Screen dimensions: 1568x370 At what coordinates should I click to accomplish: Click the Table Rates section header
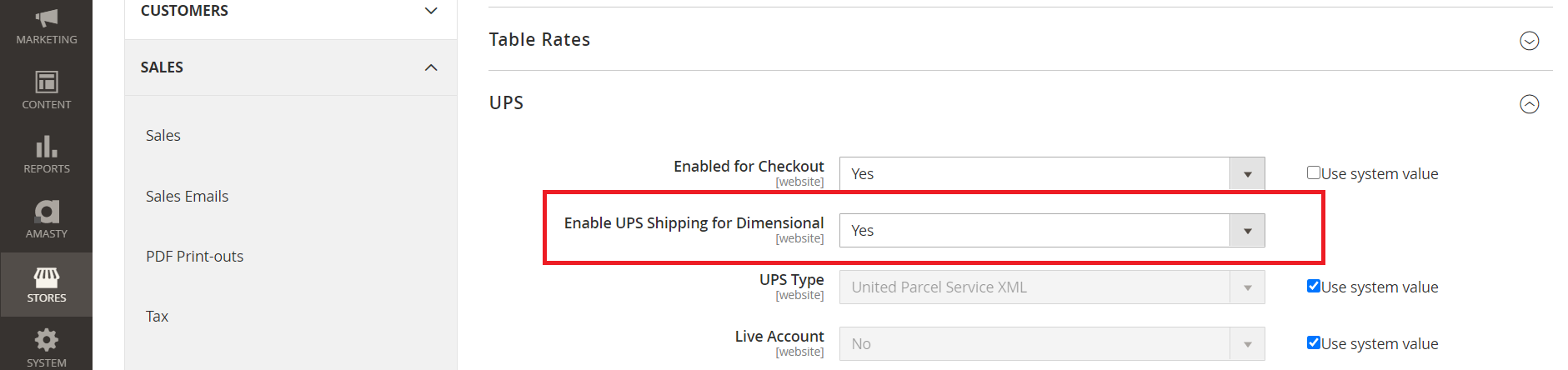click(539, 39)
